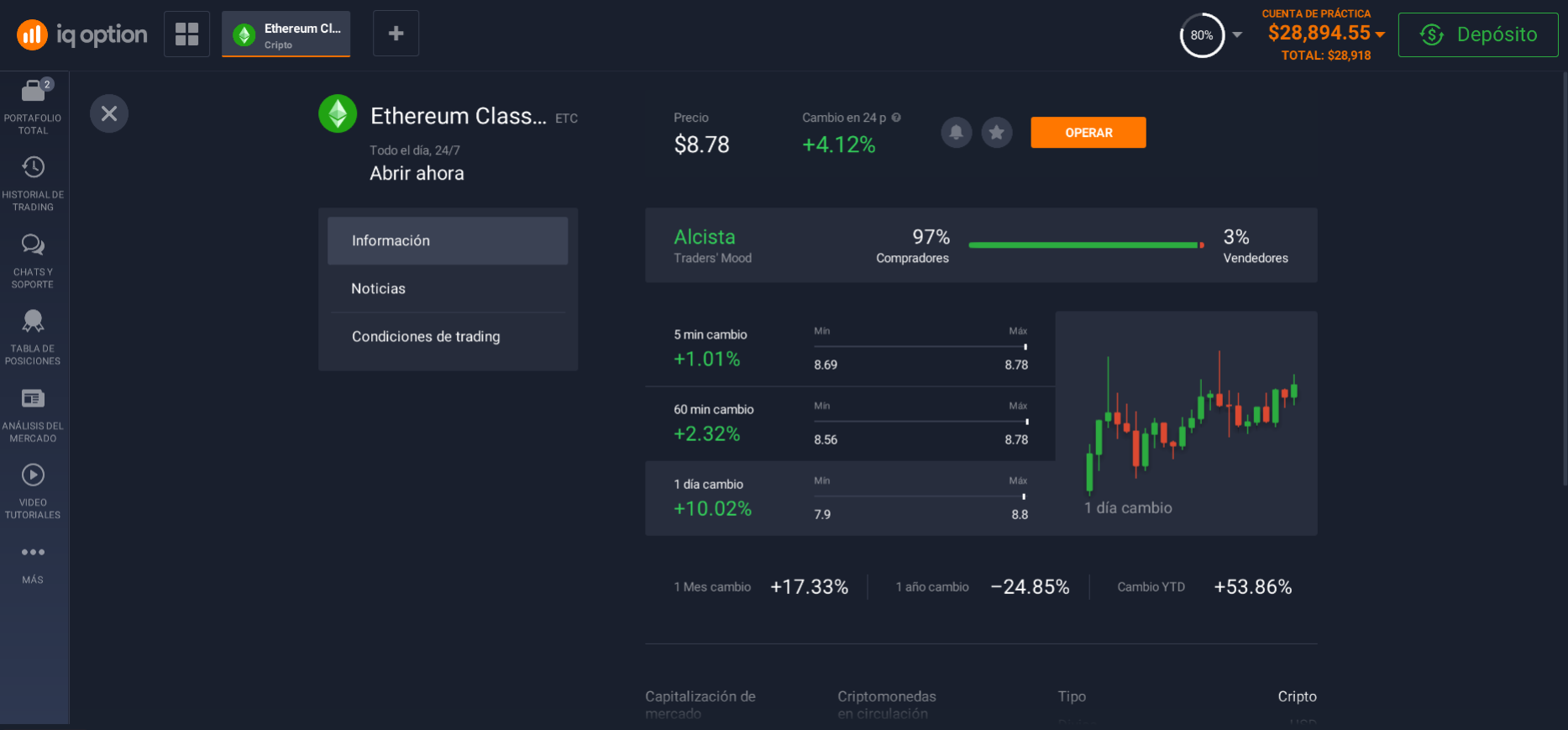Click the +4.12% 24h change value

point(838,144)
